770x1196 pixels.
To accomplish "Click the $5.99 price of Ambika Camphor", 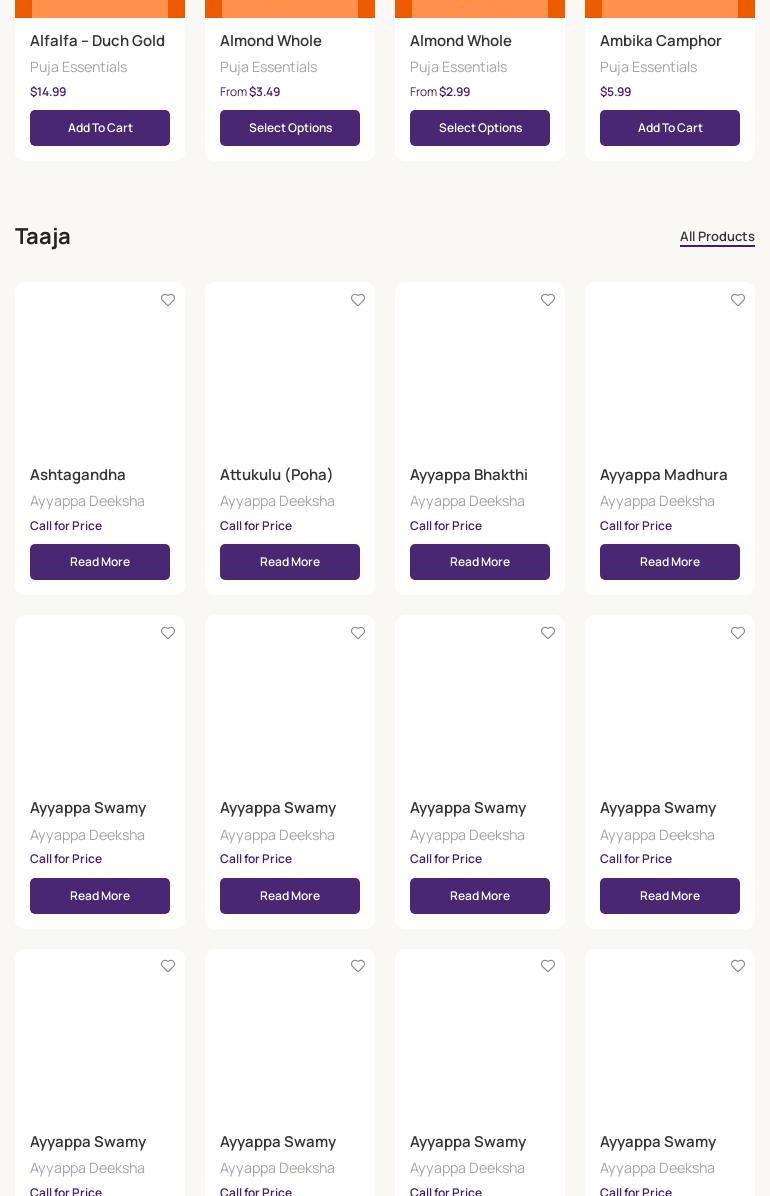I will click(x=616, y=92).
